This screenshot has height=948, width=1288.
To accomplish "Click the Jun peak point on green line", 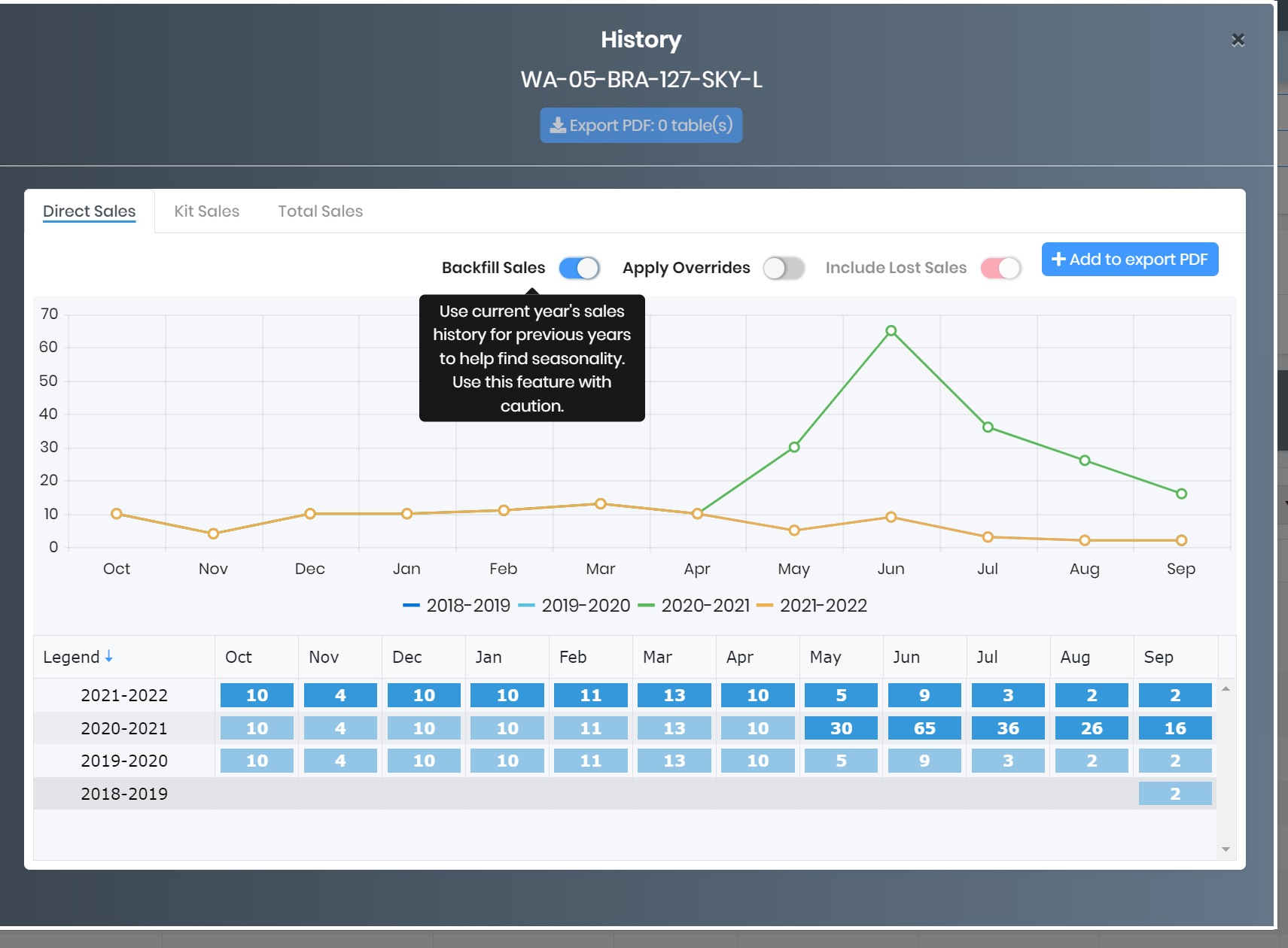I will click(x=891, y=331).
